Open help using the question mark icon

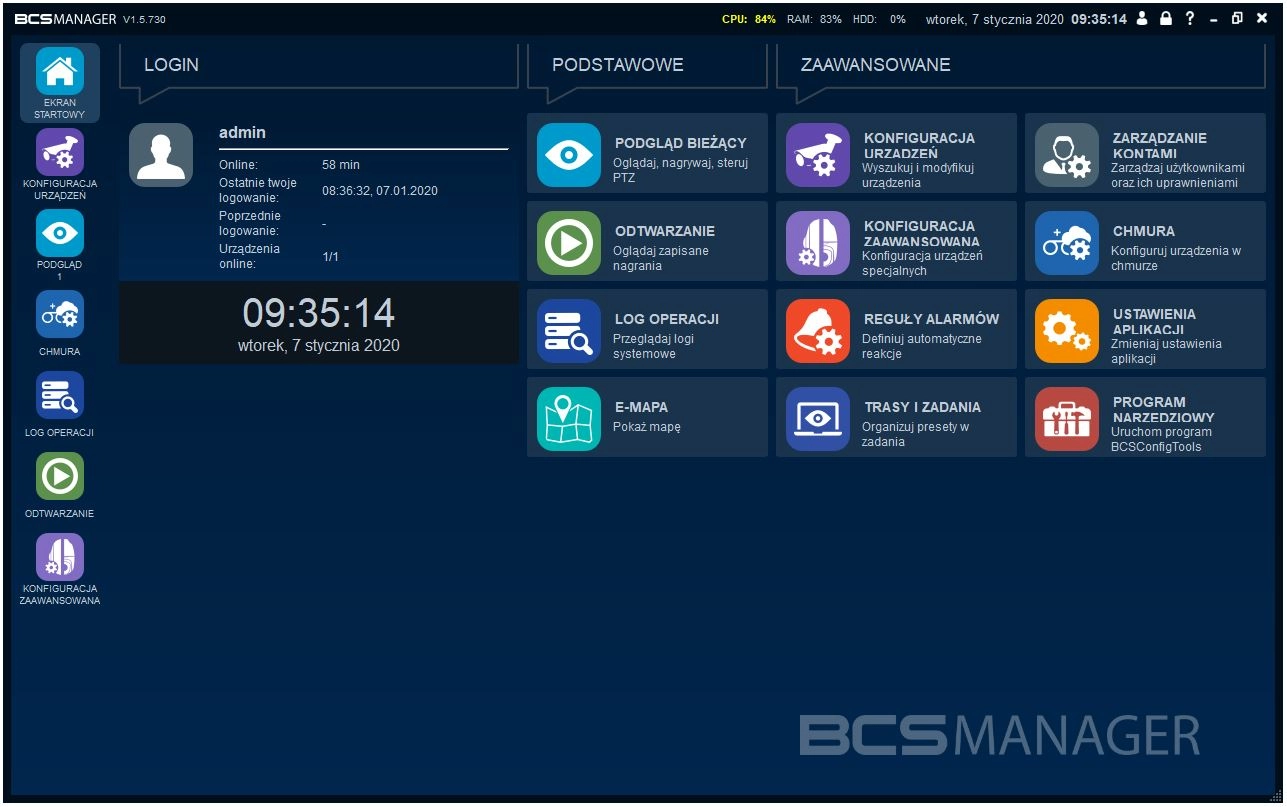1189,18
